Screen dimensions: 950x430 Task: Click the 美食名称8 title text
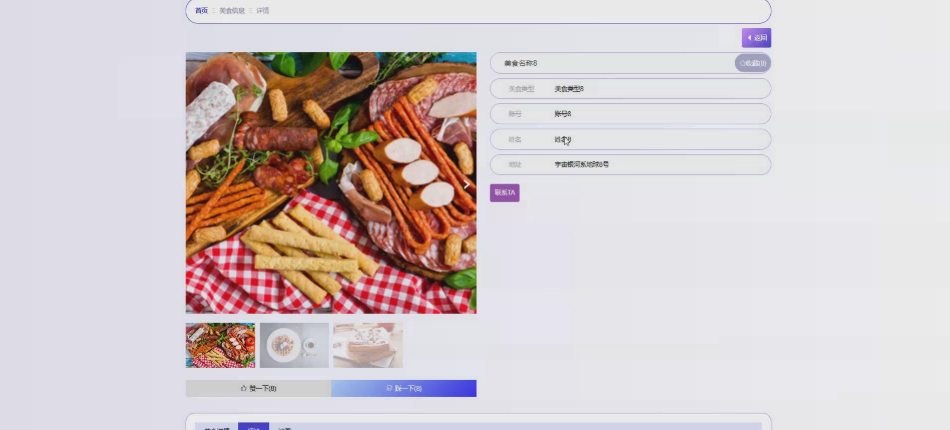click(x=520, y=63)
